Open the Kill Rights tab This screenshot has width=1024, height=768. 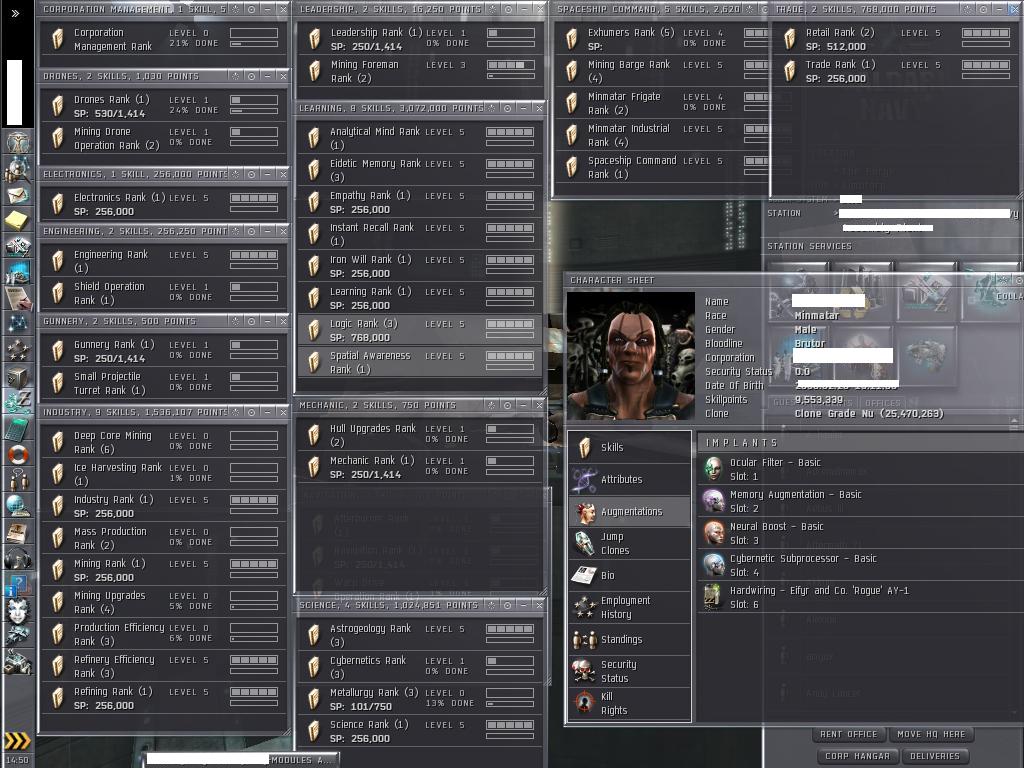(630, 703)
